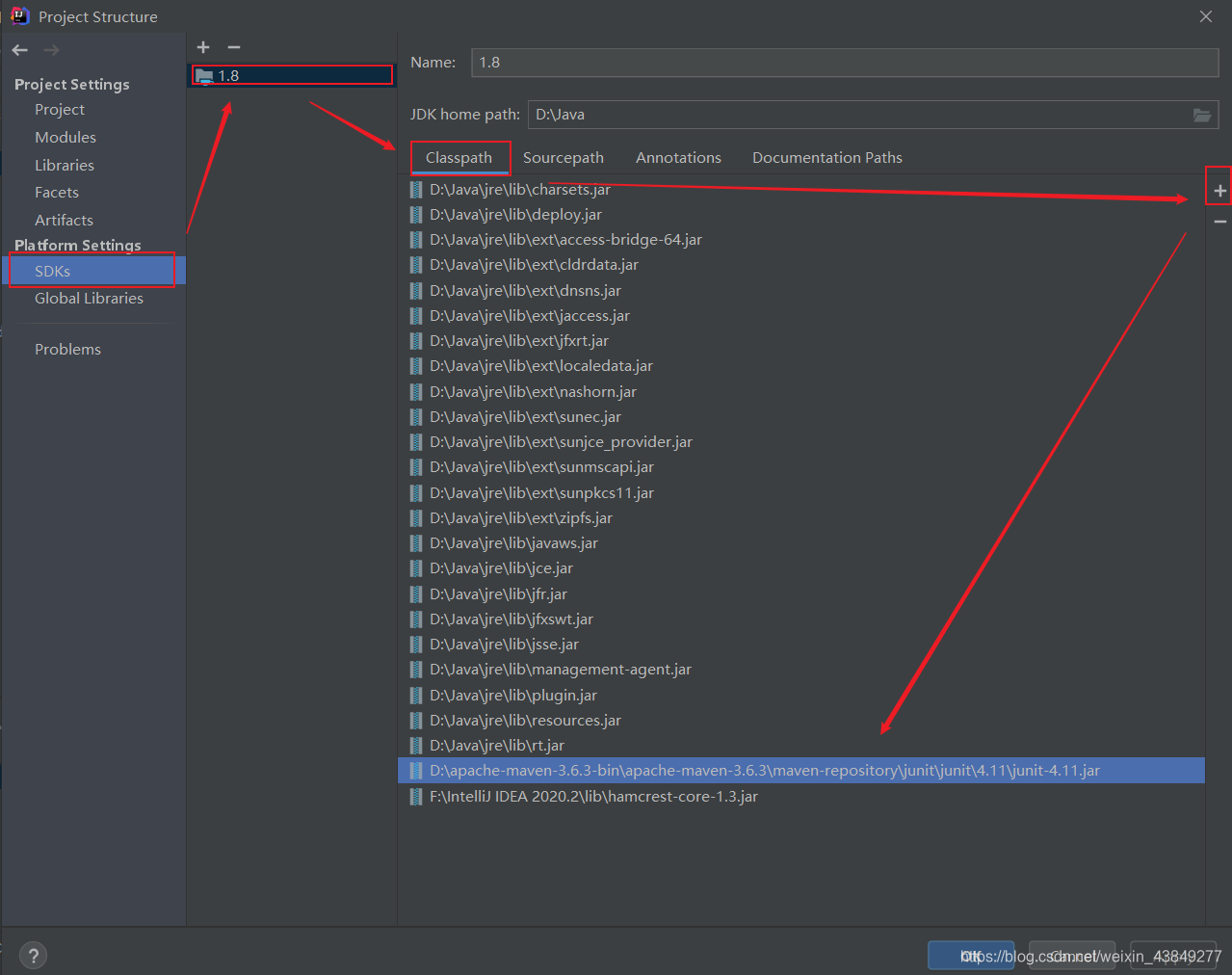
Task: Select D:\Java\jre\lib\charsets.jar entry
Action: click(x=801, y=190)
